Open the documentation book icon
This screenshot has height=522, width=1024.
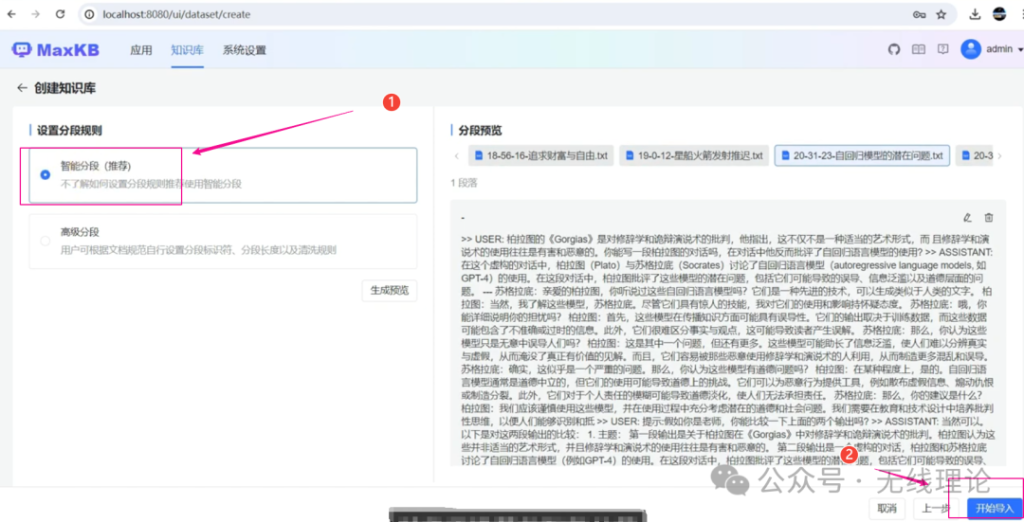point(918,49)
